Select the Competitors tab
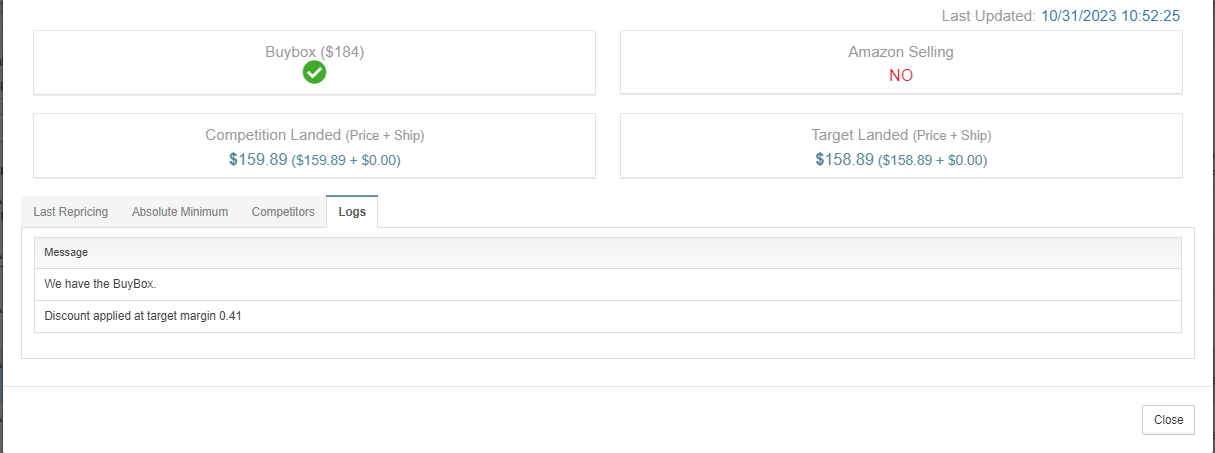1215x453 pixels. tap(283, 212)
